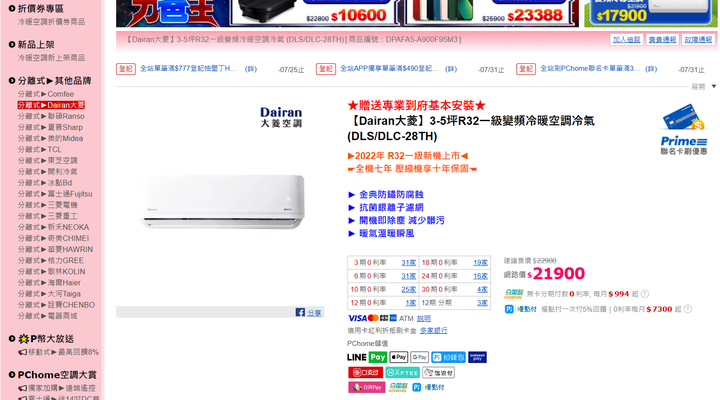Click the 台灣Pay payment icon
This screenshot has width=720, height=400.
point(366,388)
